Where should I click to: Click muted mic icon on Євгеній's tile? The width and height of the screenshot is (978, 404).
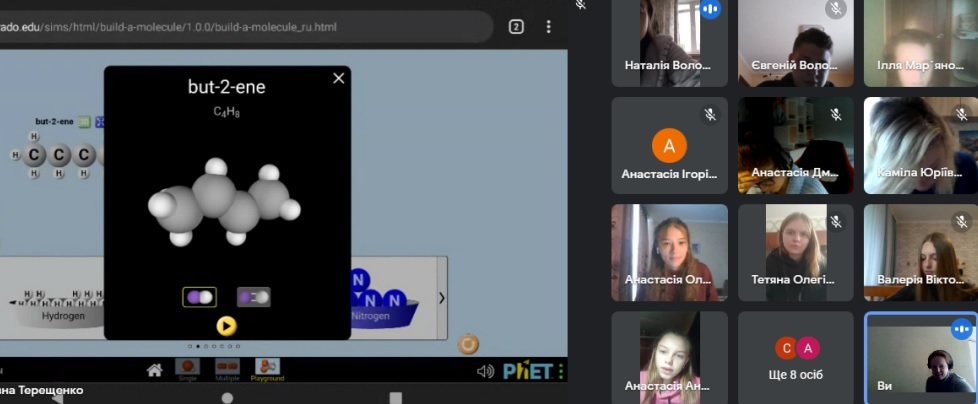[x=836, y=8]
